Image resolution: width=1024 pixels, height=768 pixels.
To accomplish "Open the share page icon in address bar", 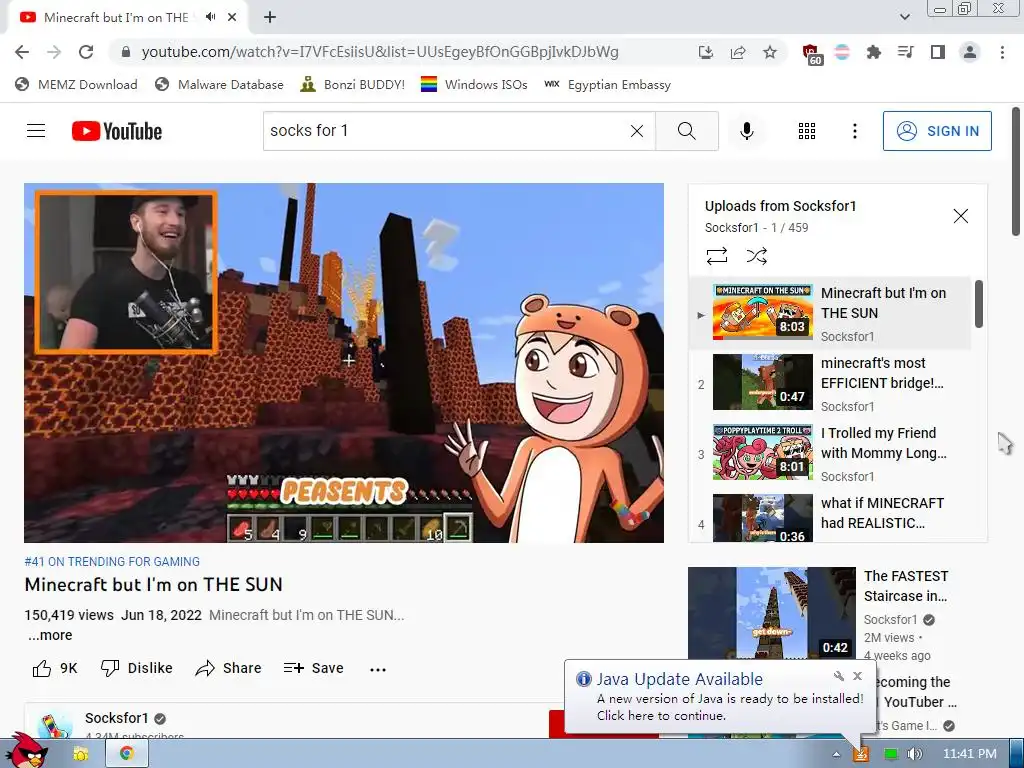I will coord(738,52).
